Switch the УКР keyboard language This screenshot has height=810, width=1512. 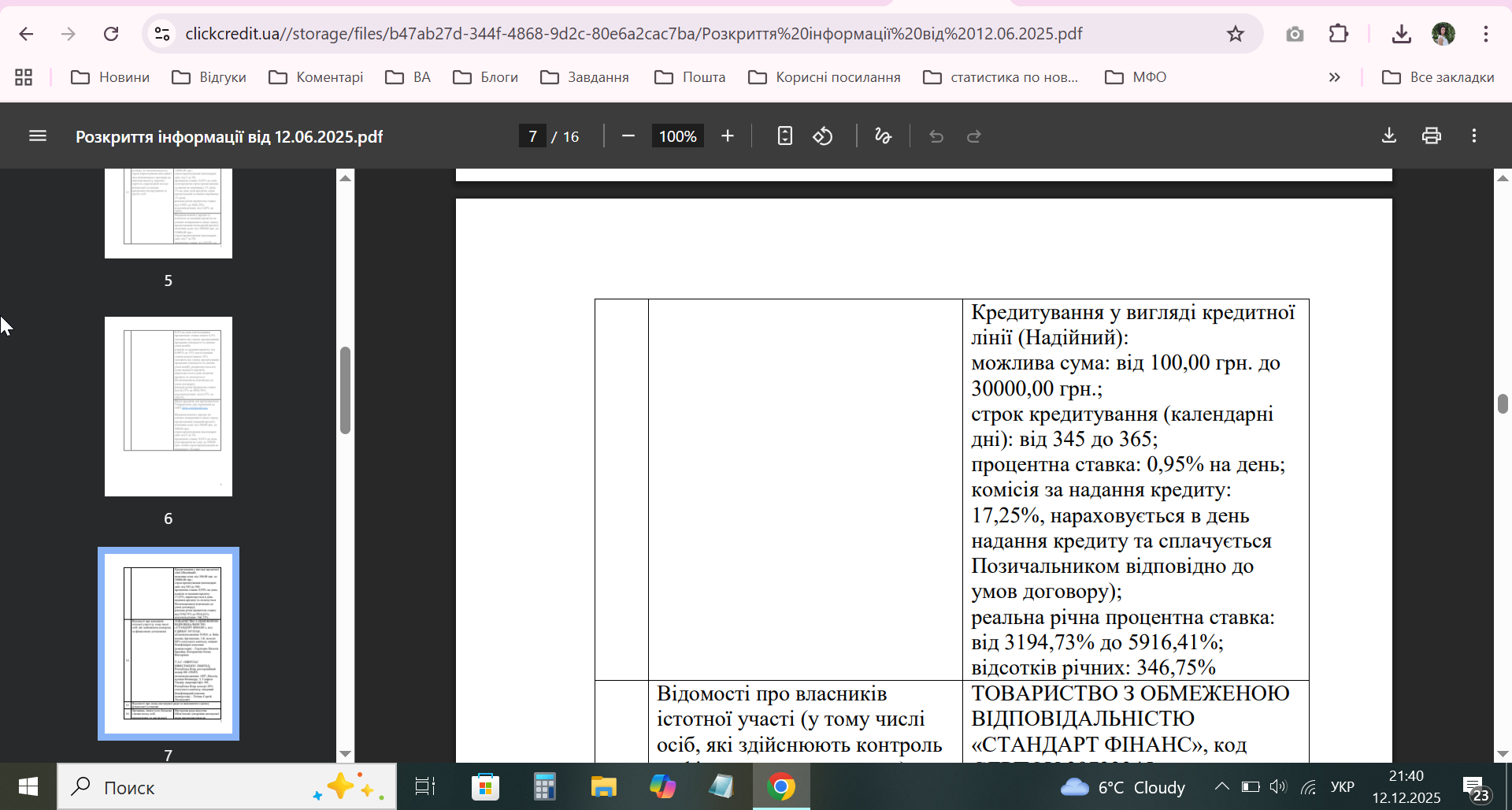(x=1343, y=787)
